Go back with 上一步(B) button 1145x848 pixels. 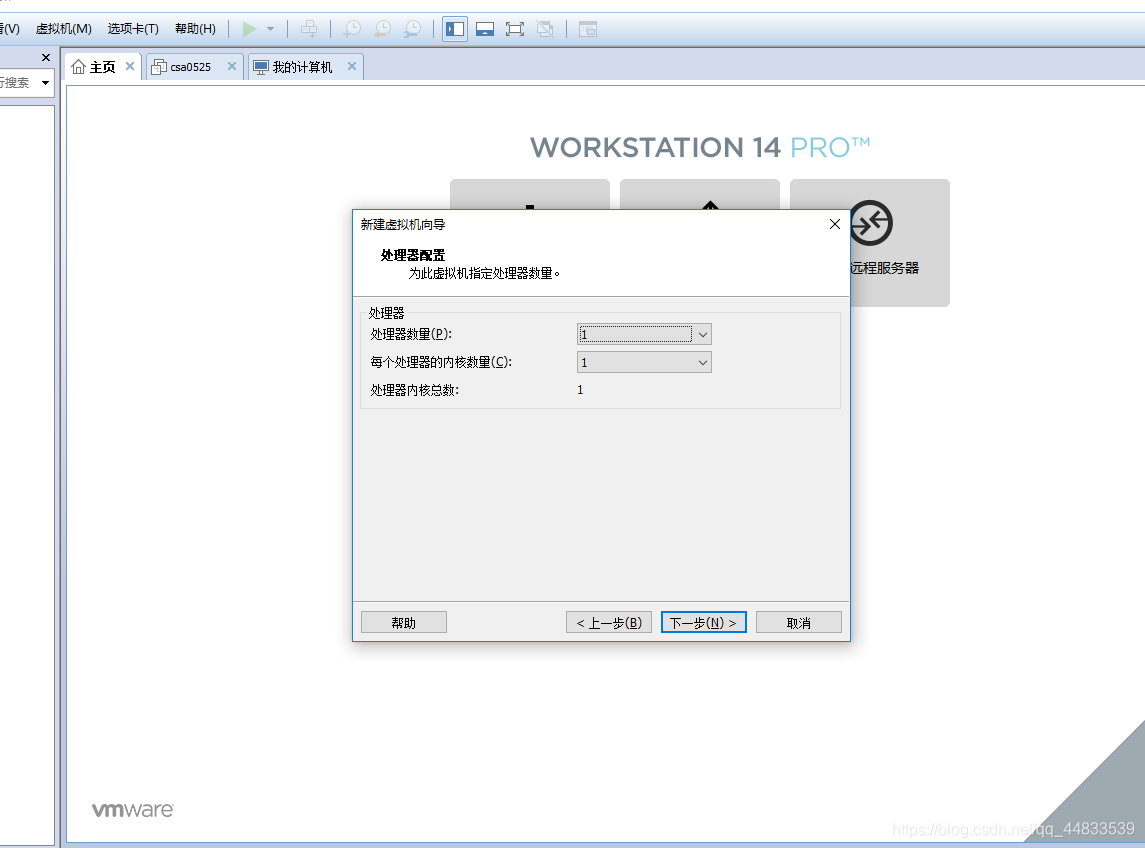click(609, 622)
